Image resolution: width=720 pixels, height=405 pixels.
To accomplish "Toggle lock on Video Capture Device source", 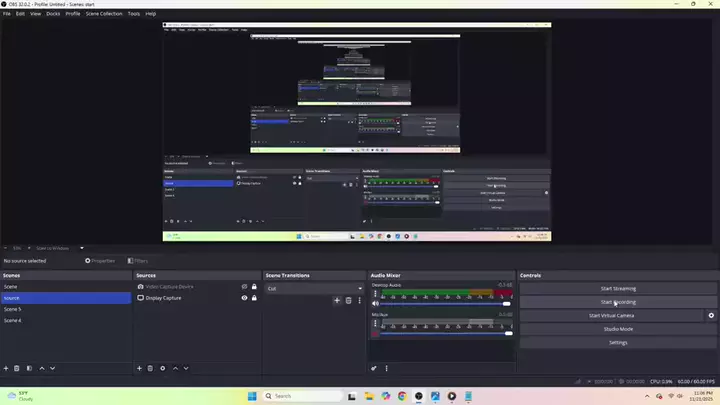I will (254, 287).
